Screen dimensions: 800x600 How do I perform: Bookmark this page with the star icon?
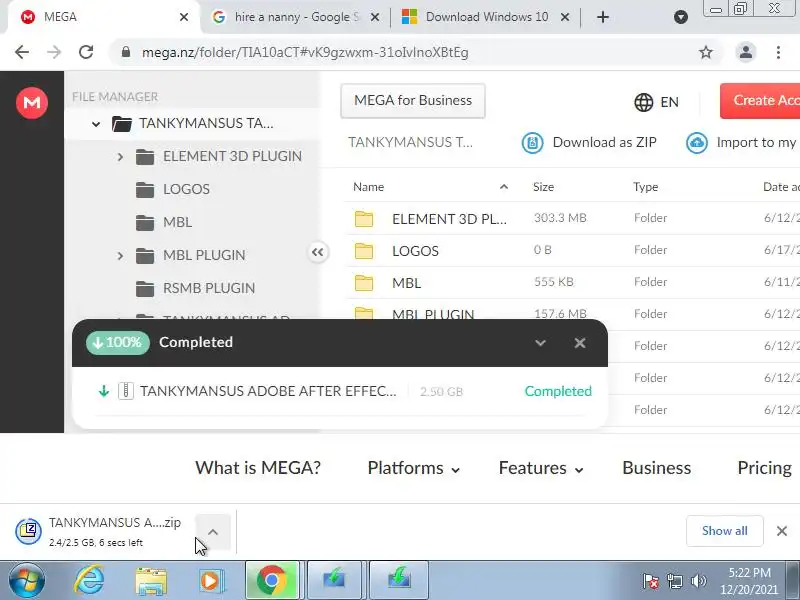click(706, 52)
